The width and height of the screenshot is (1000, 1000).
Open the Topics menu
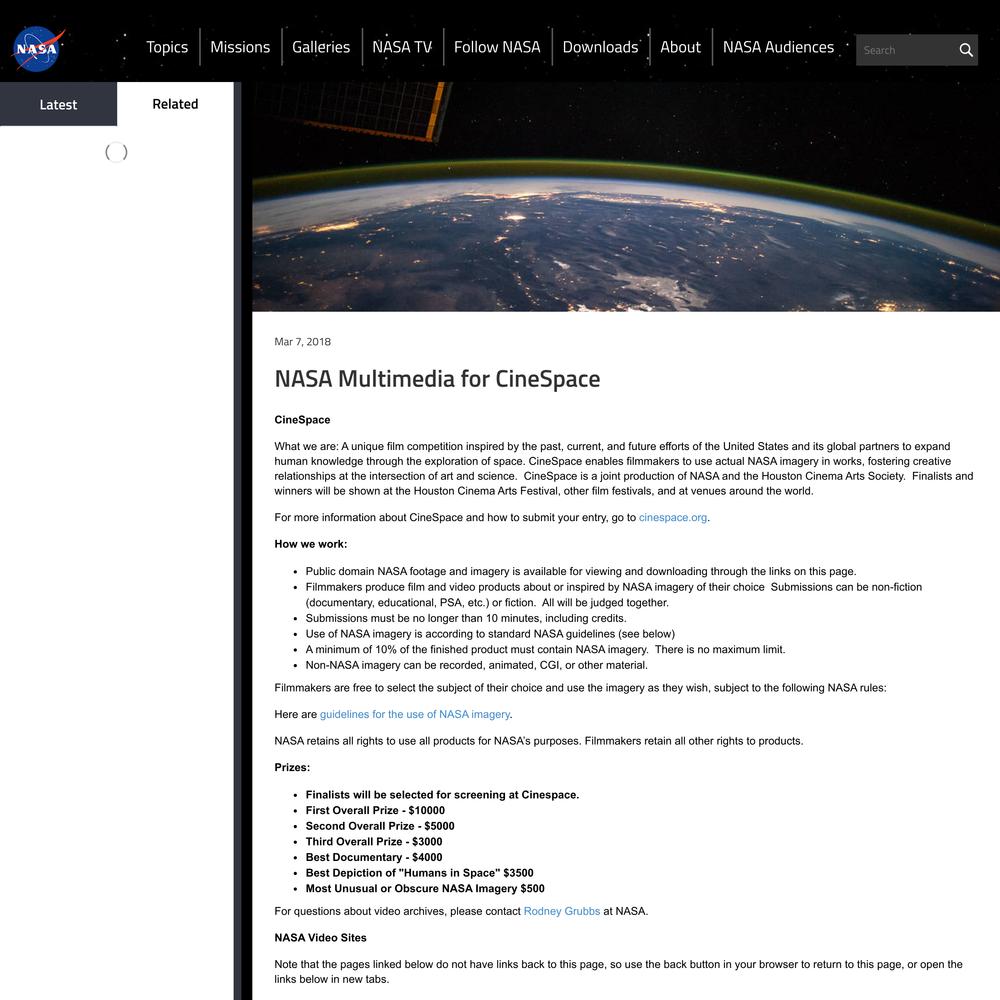pos(167,47)
